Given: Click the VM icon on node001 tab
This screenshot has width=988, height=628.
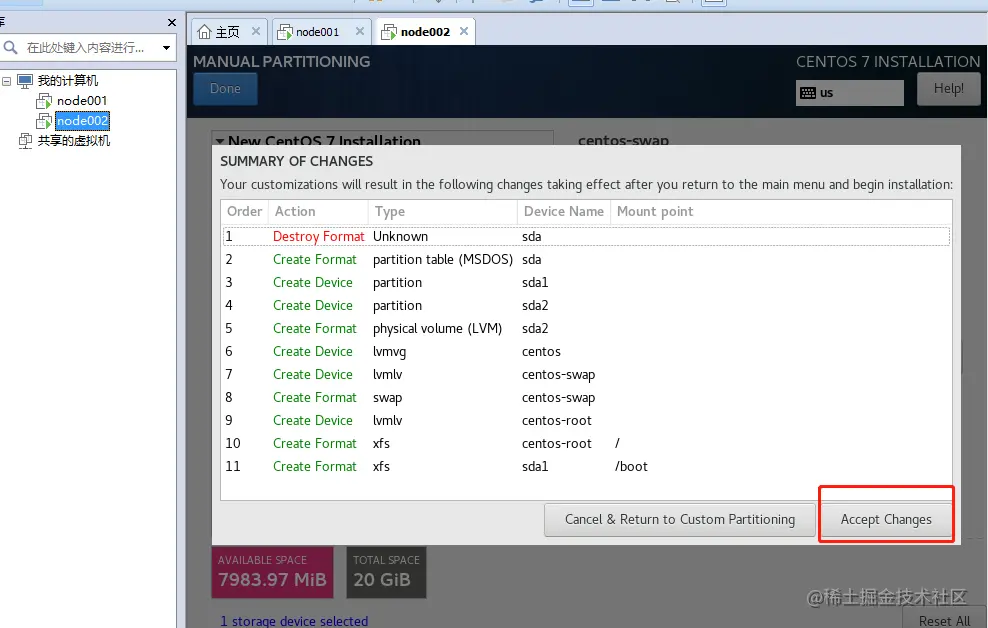Looking at the screenshot, I should (285, 31).
